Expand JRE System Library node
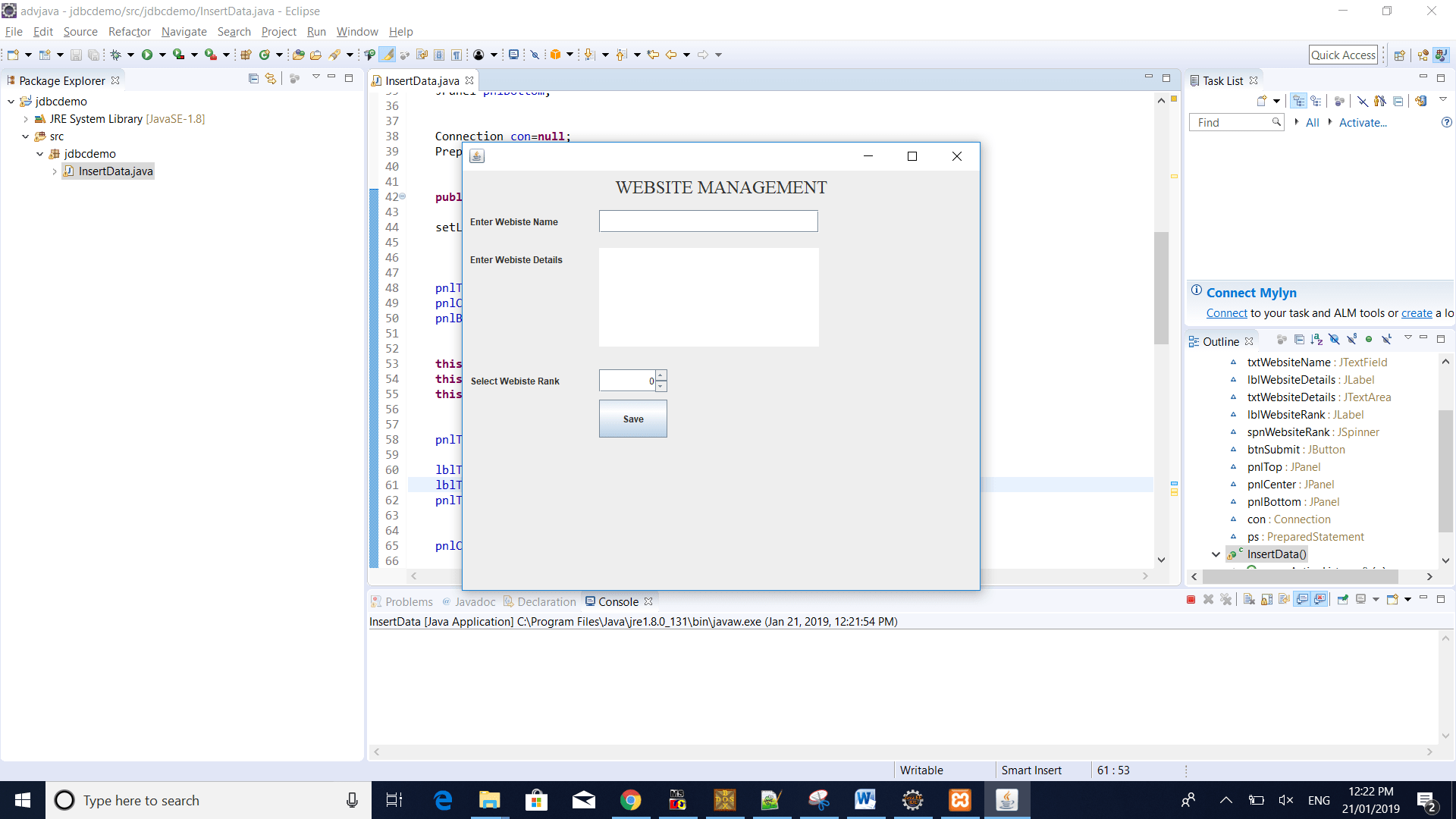The width and height of the screenshot is (1456, 819). pos(26,119)
